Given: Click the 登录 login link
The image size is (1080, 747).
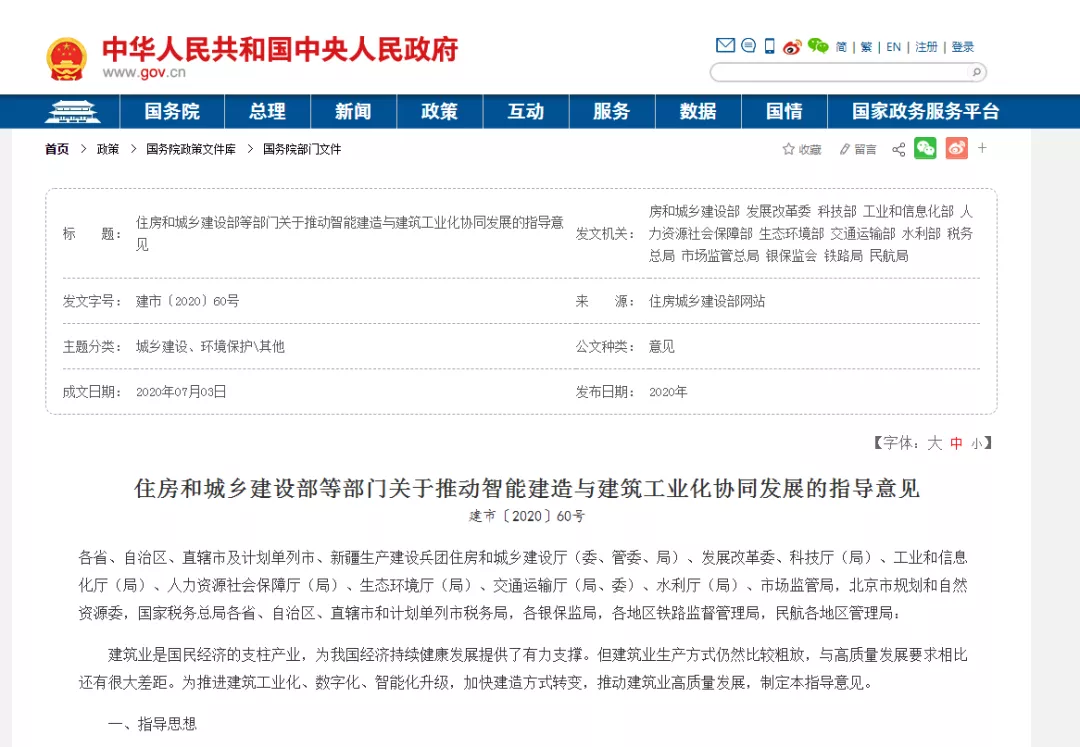Looking at the screenshot, I should coord(962,45).
